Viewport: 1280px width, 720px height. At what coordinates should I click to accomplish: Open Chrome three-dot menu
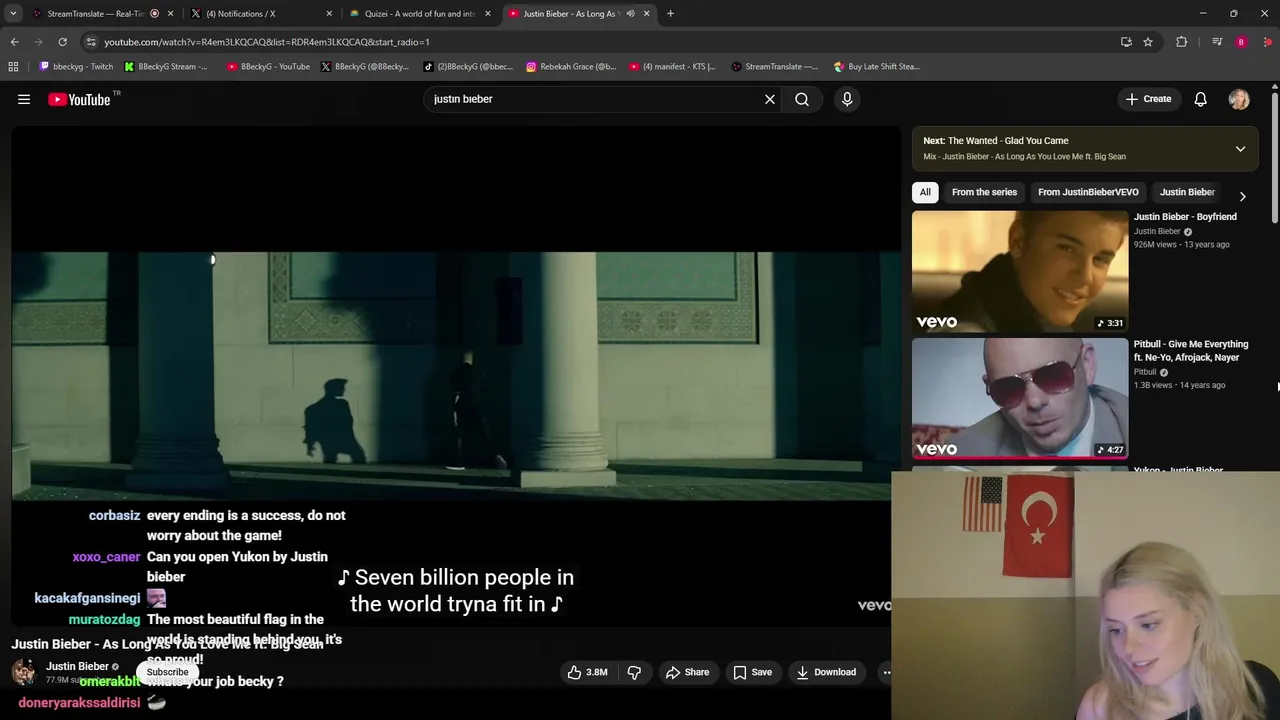(x=1268, y=42)
